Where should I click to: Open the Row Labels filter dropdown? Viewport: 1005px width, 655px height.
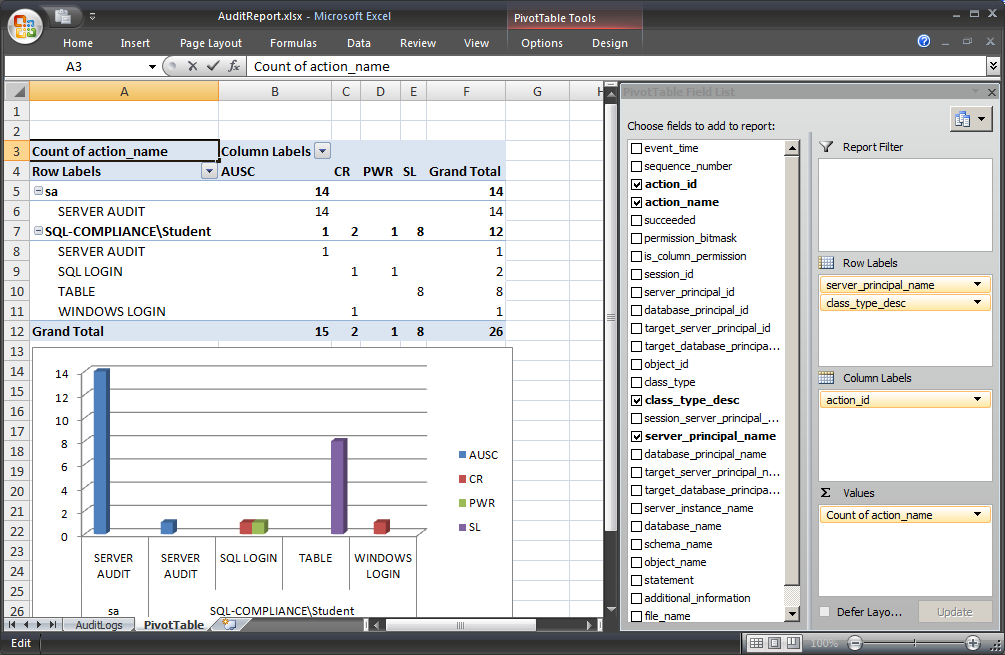click(209, 171)
